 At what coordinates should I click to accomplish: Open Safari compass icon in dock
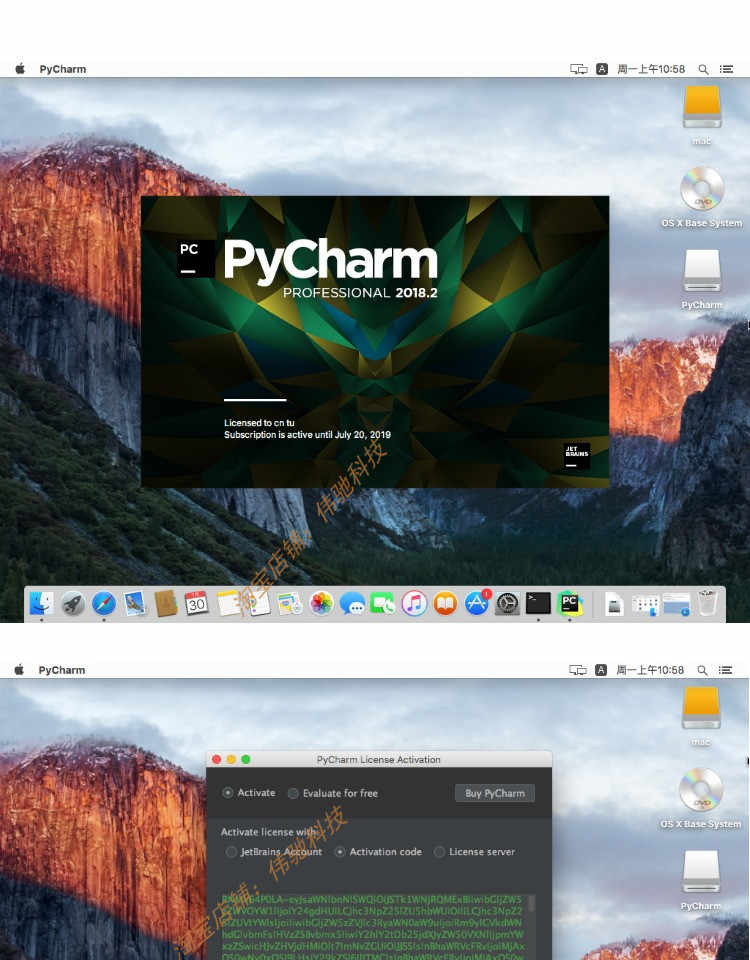pyautogui.click(x=103, y=604)
